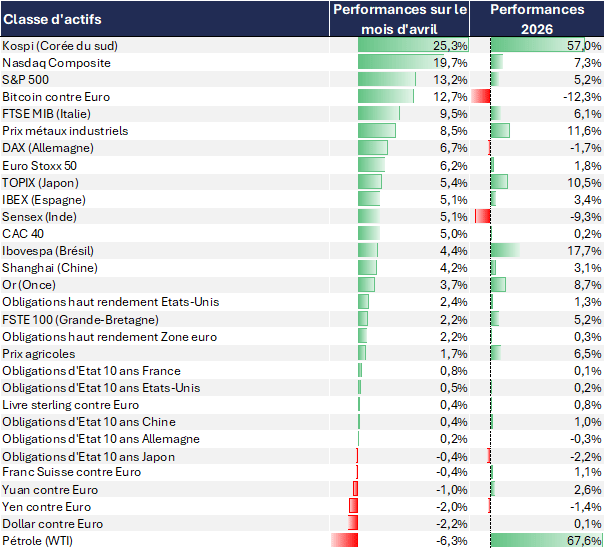
Task: Select the 2,2% April value for FSTE 100
Action: [454, 320]
